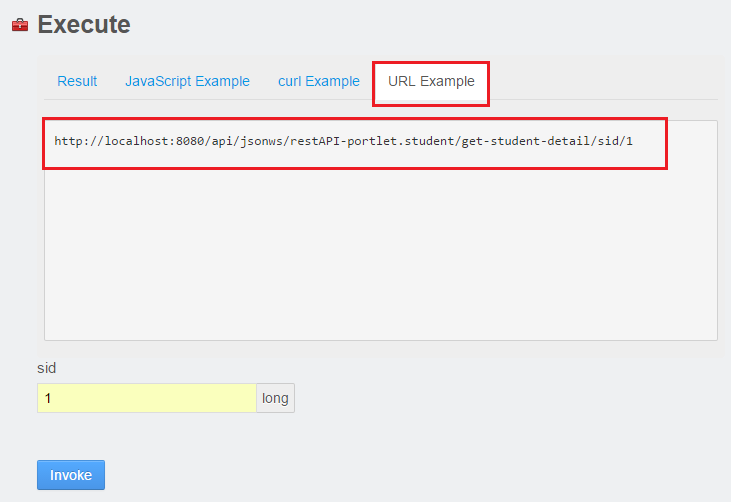Click 'localhost:8080' within the example URL
Viewport: 731px width, 502px height.
point(154,141)
